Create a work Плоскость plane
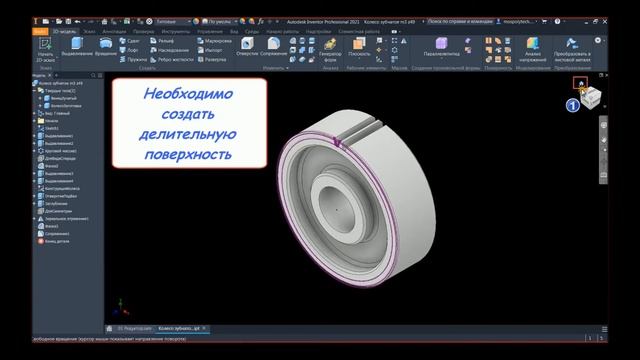Viewport: 640px width, 360px height. (x=359, y=47)
